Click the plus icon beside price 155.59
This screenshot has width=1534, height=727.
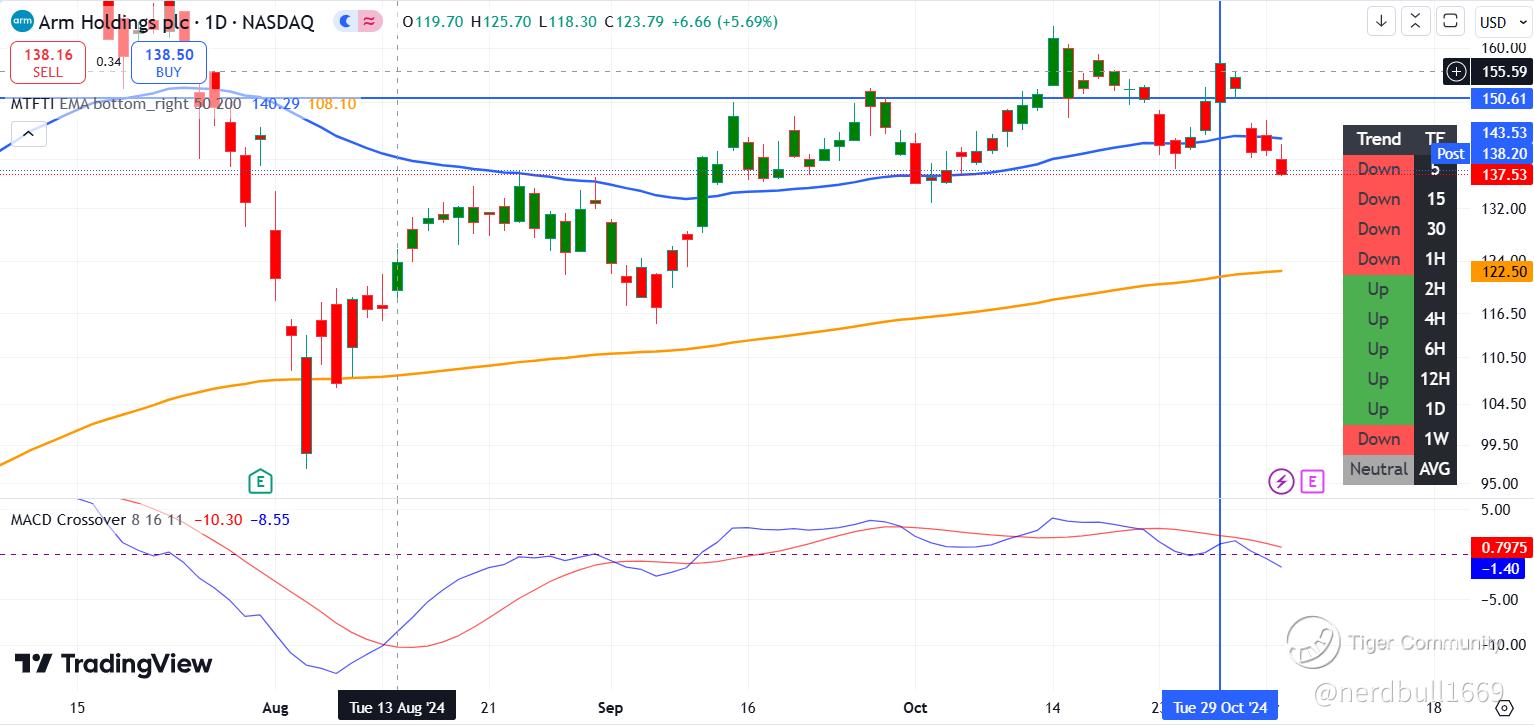[x=1457, y=71]
